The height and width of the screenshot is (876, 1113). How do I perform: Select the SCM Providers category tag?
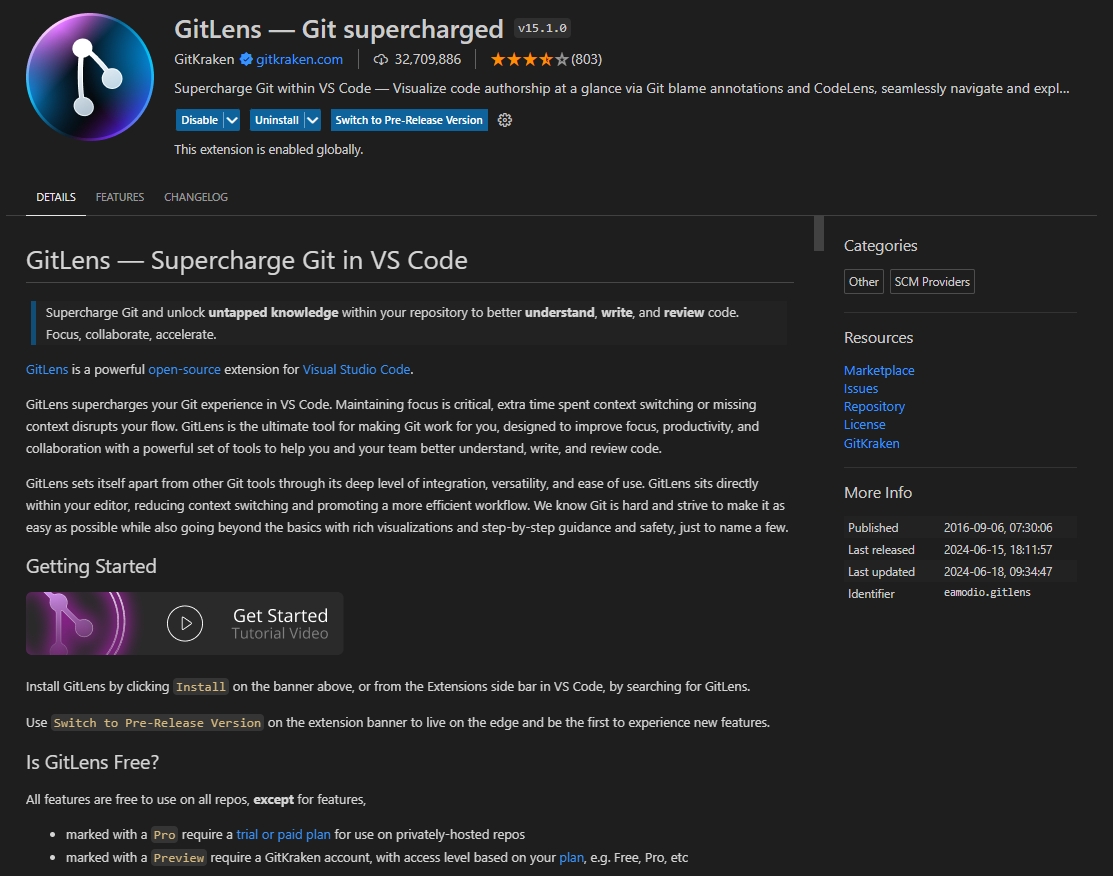point(932,282)
